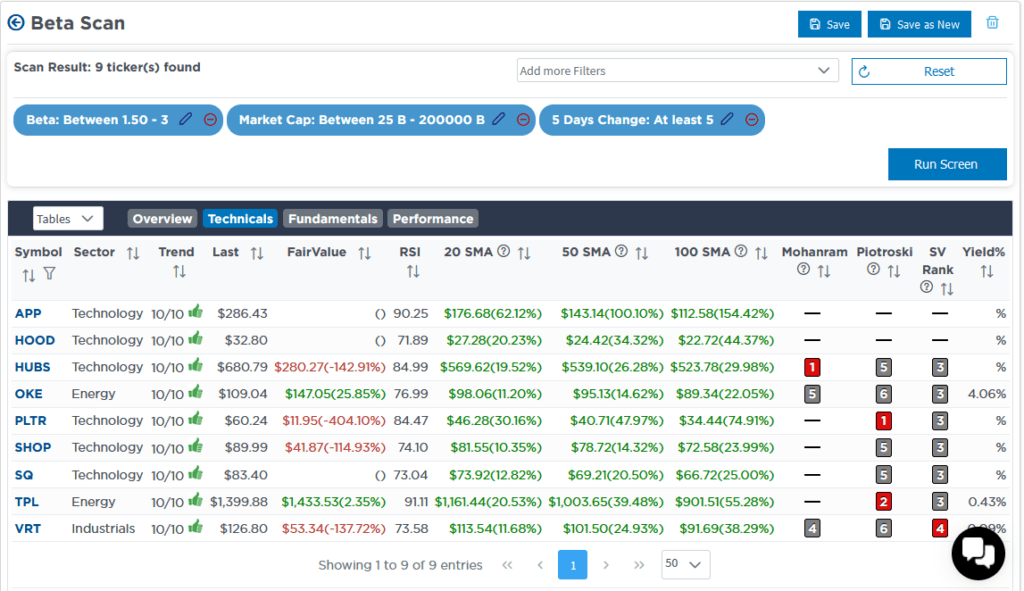This screenshot has width=1024, height=591.
Task: Sort the table by Trend
Action: 179,272
